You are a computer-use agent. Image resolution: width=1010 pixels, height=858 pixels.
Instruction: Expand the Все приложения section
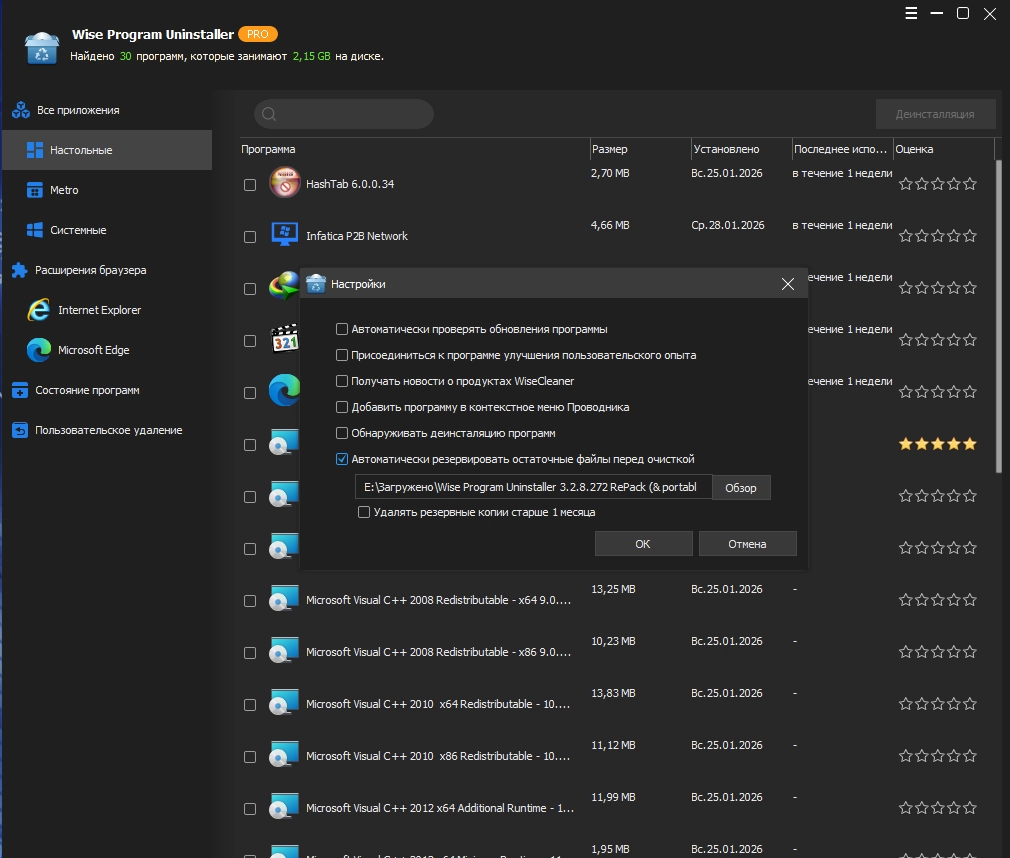click(x=76, y=110)
